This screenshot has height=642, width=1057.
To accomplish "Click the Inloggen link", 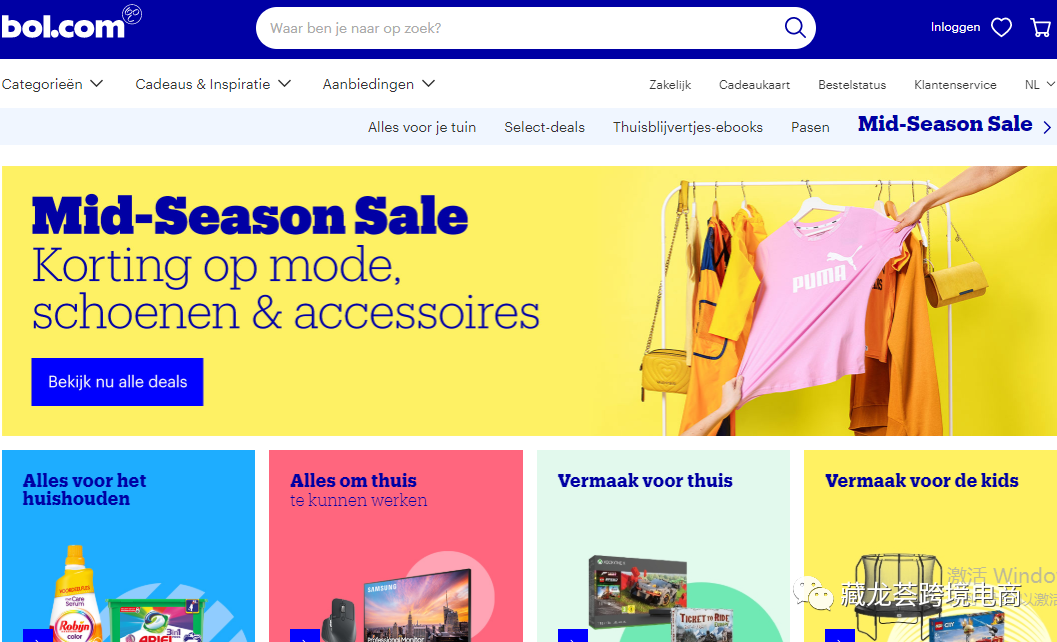I will (955, 28).
